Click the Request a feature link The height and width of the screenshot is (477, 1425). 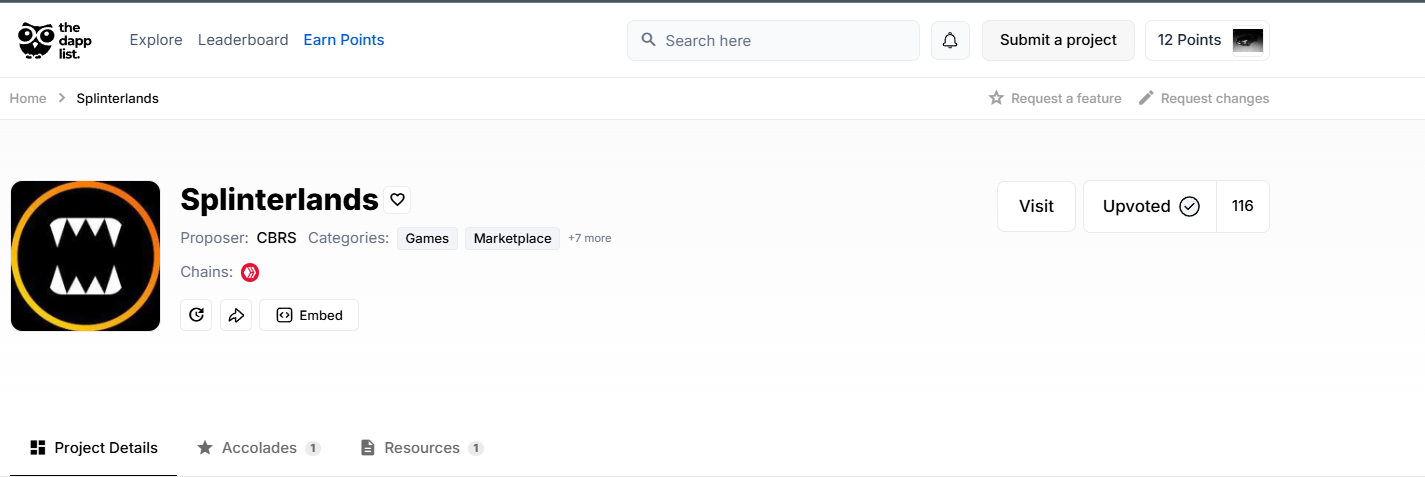tap(1066, 98)
